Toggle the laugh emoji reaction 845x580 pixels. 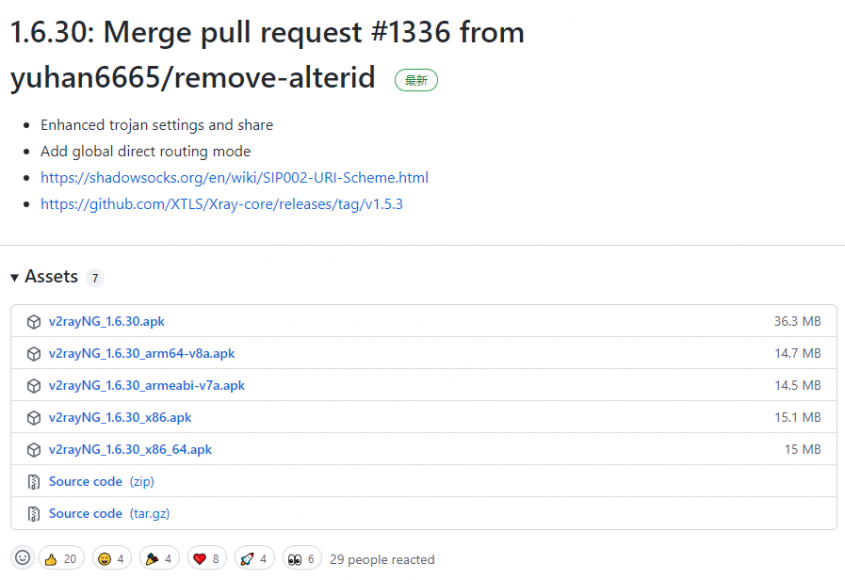pyautogui.click(x=112, y=559)
